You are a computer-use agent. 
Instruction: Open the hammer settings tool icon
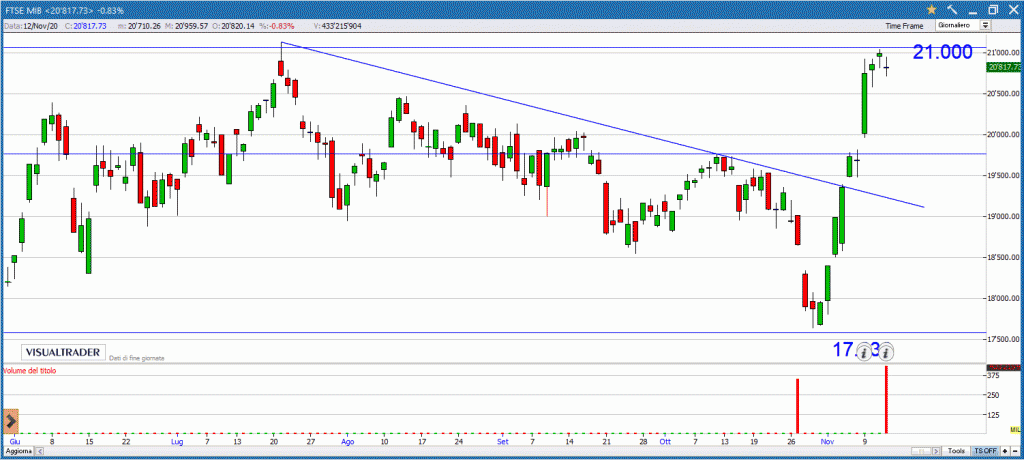pyautogui.click(x=952, y=9)
